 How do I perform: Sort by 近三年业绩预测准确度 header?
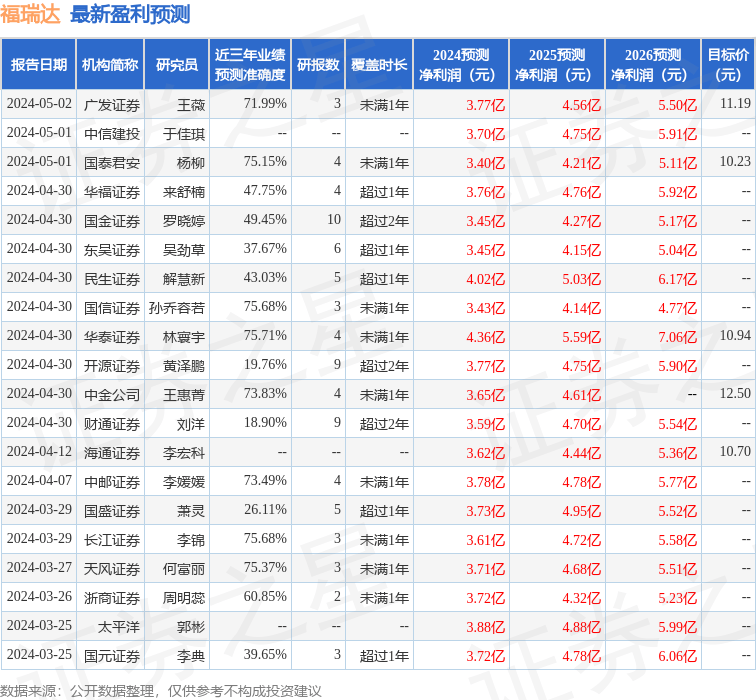pos(249,65)
